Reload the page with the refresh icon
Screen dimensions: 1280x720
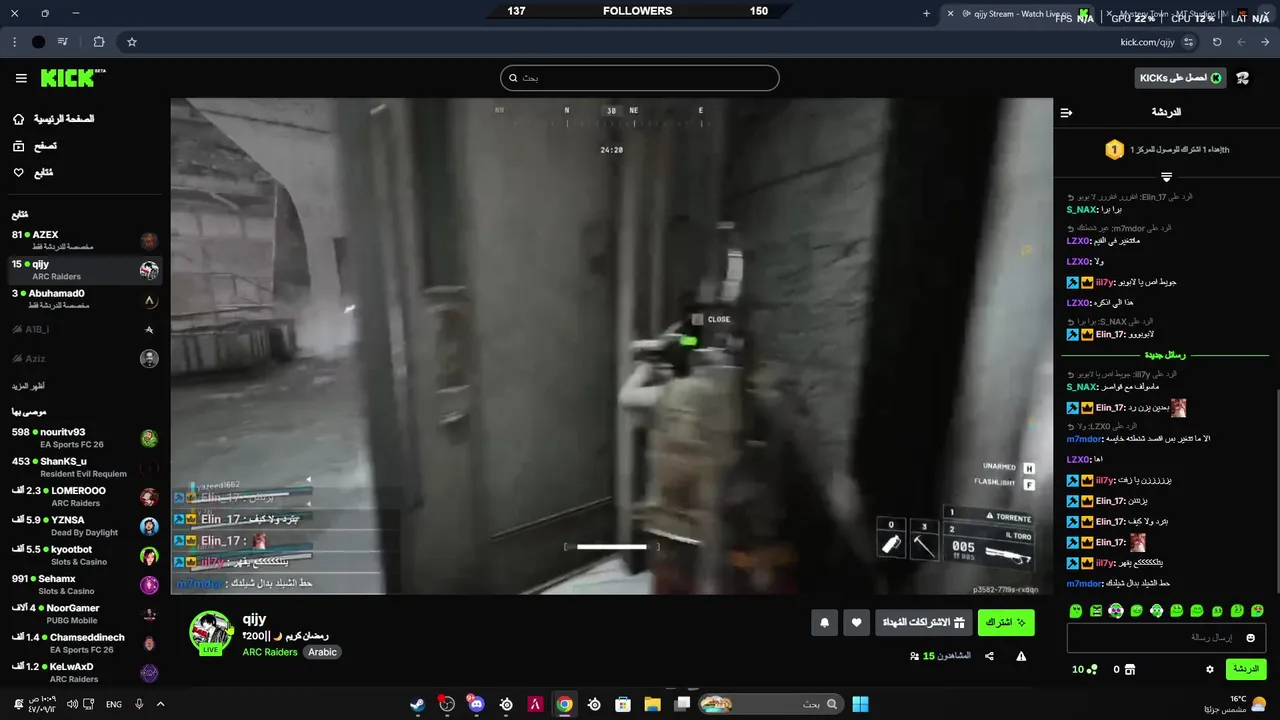coord(1217,42)
